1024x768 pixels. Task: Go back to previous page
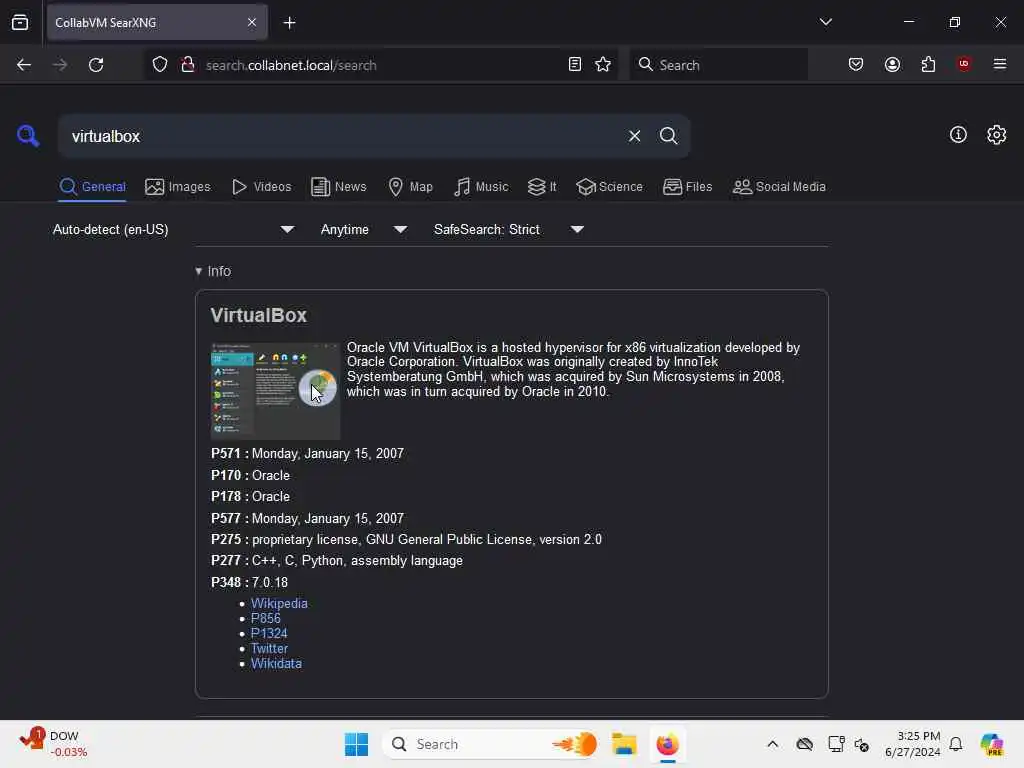(24, 65)
